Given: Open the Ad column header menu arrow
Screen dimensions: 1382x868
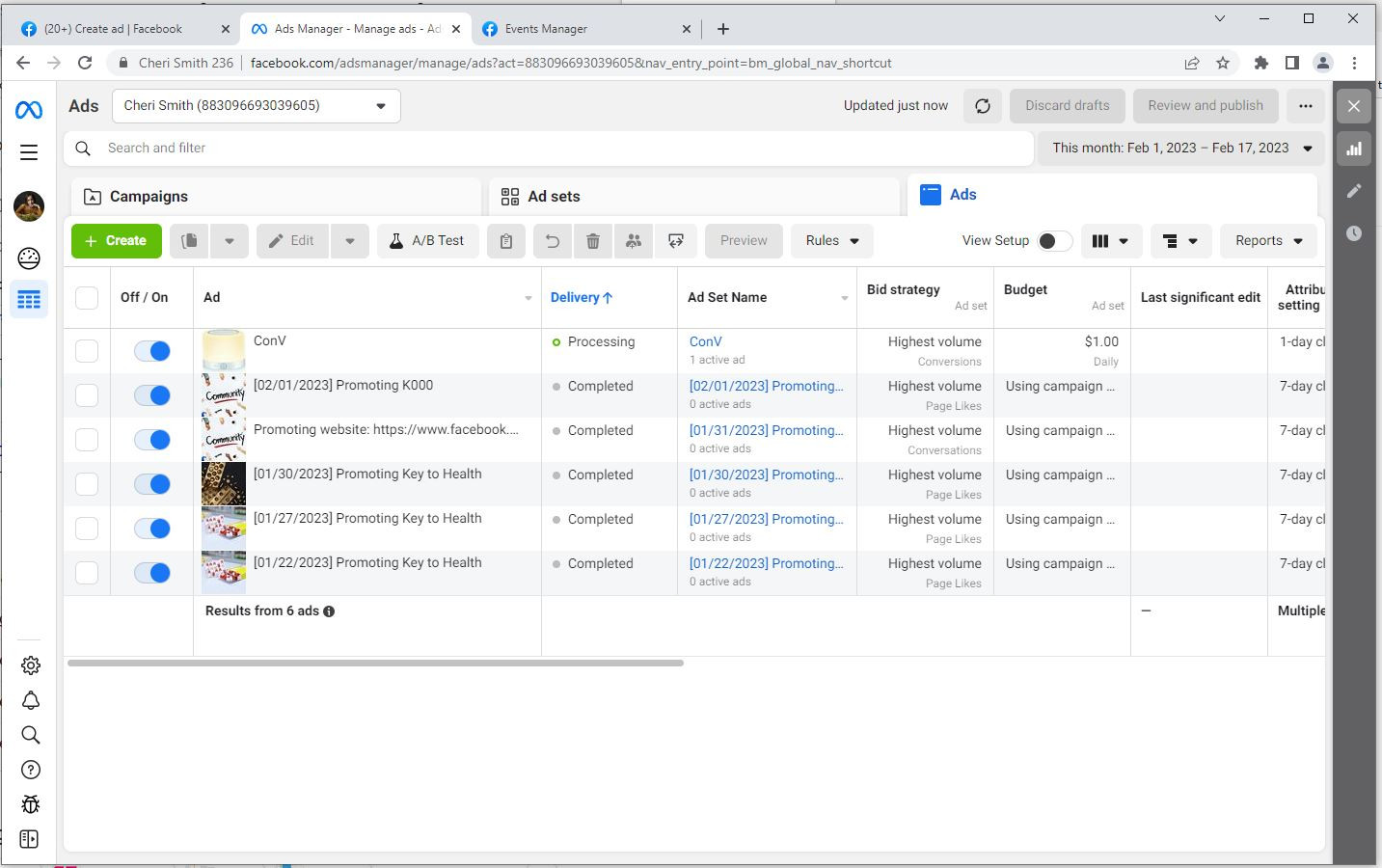Looking at the screenshot, I should click(x=528, y=298).
